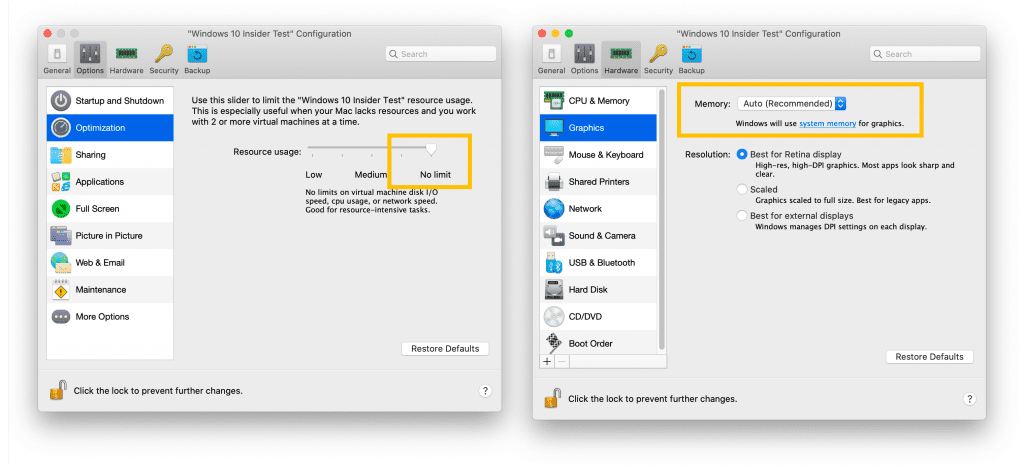The height and width of the screenshot is (470, 1024).
Task: Click the lock icon in the left window
Action: [57, 390]
